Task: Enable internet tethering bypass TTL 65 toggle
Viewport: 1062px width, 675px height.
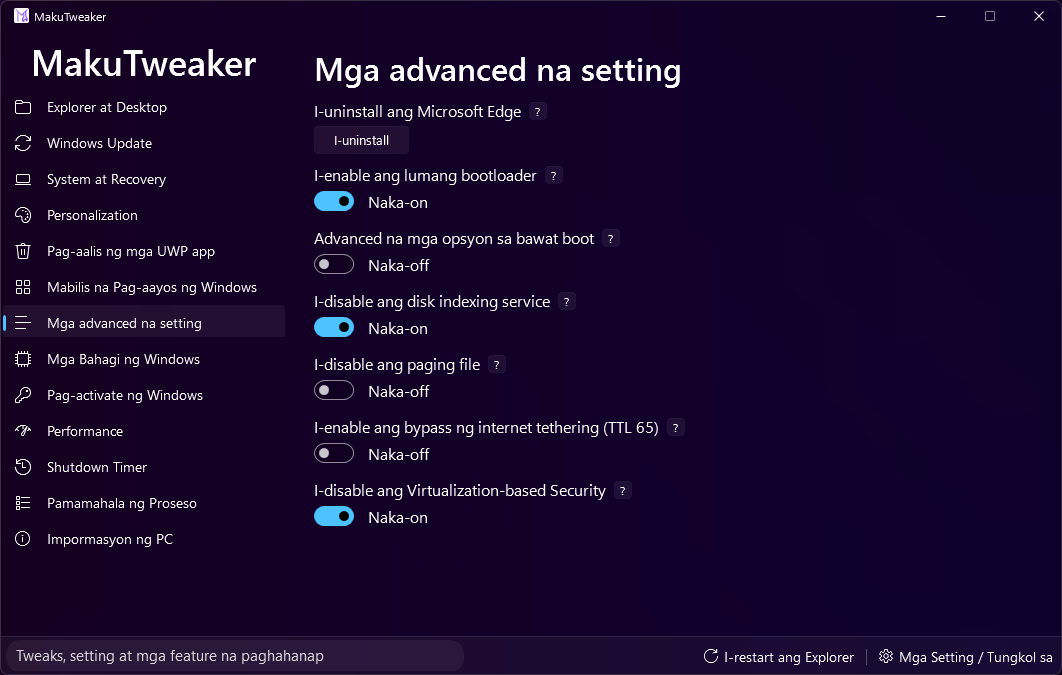Action: pos(334,454)
